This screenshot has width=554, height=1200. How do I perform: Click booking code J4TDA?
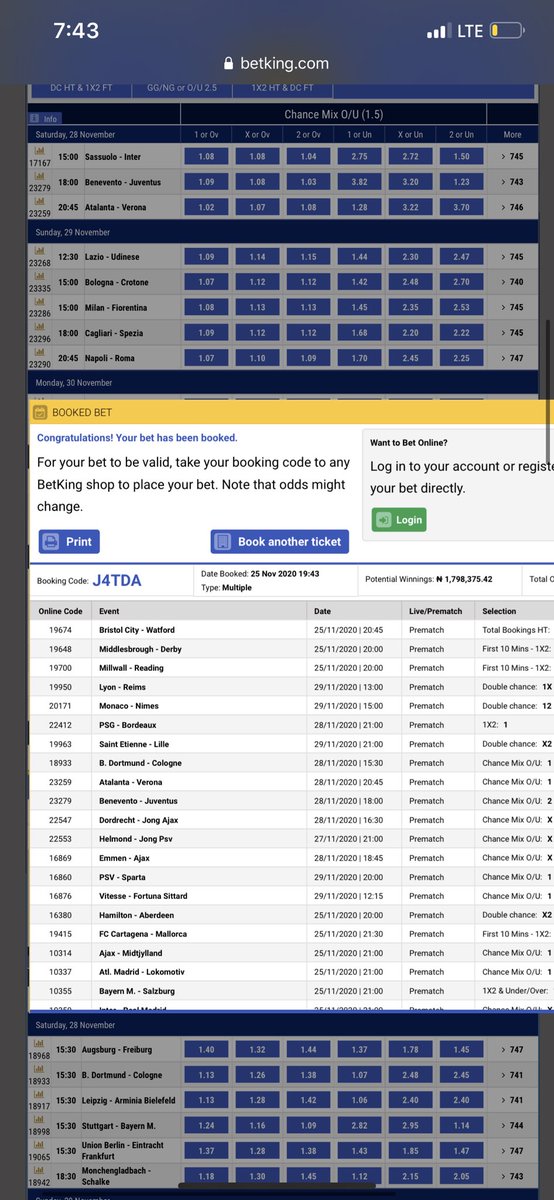[x=117, y=580]
